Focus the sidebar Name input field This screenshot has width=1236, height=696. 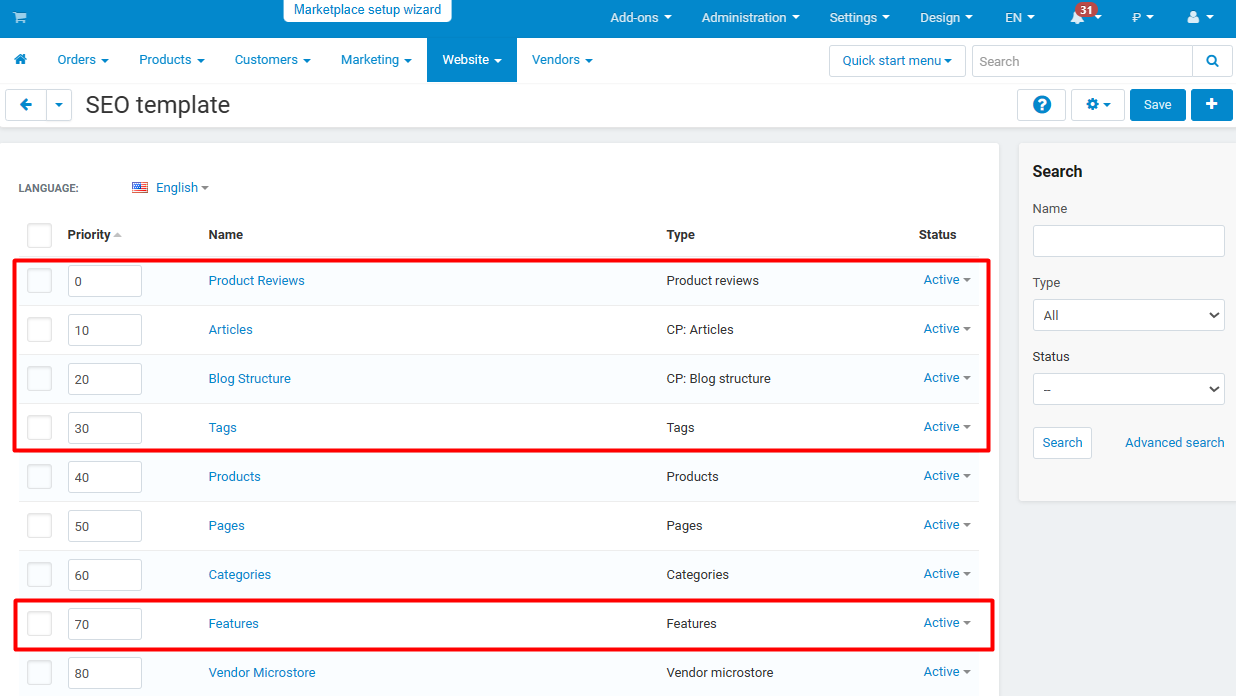[x=1128, y=241]
